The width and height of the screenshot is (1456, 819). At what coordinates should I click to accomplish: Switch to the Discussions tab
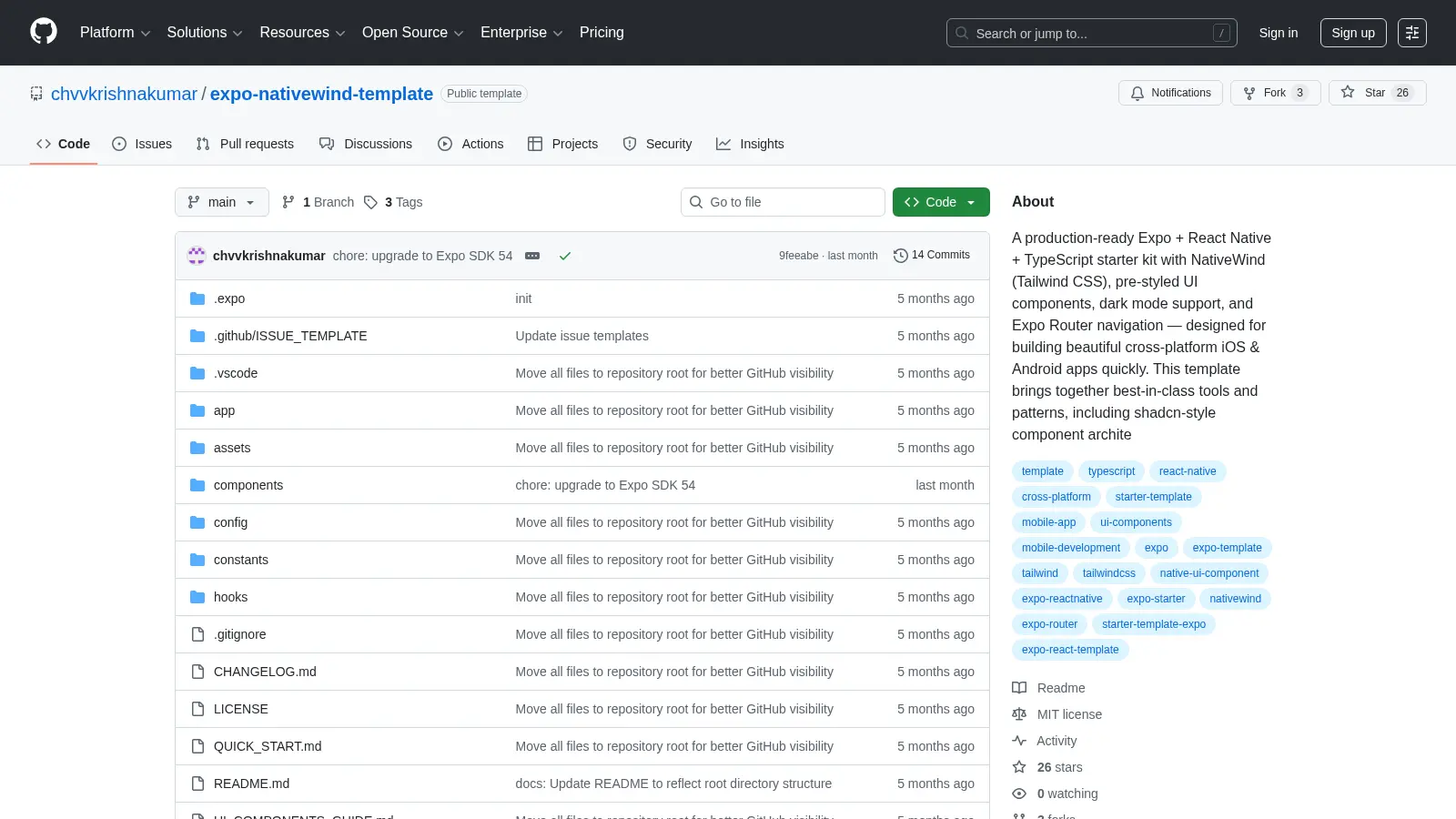[x=366, y=144]
